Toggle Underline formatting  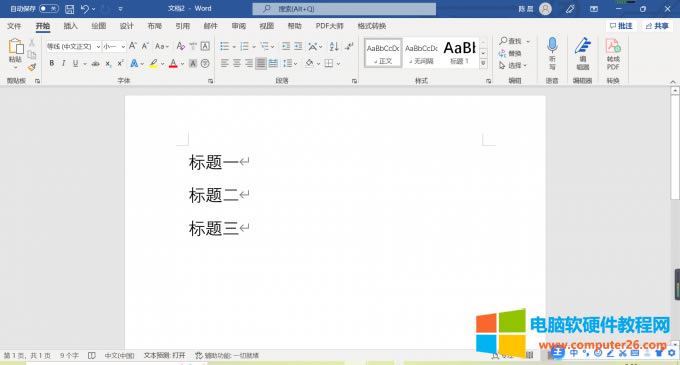(x=75, y=64)
